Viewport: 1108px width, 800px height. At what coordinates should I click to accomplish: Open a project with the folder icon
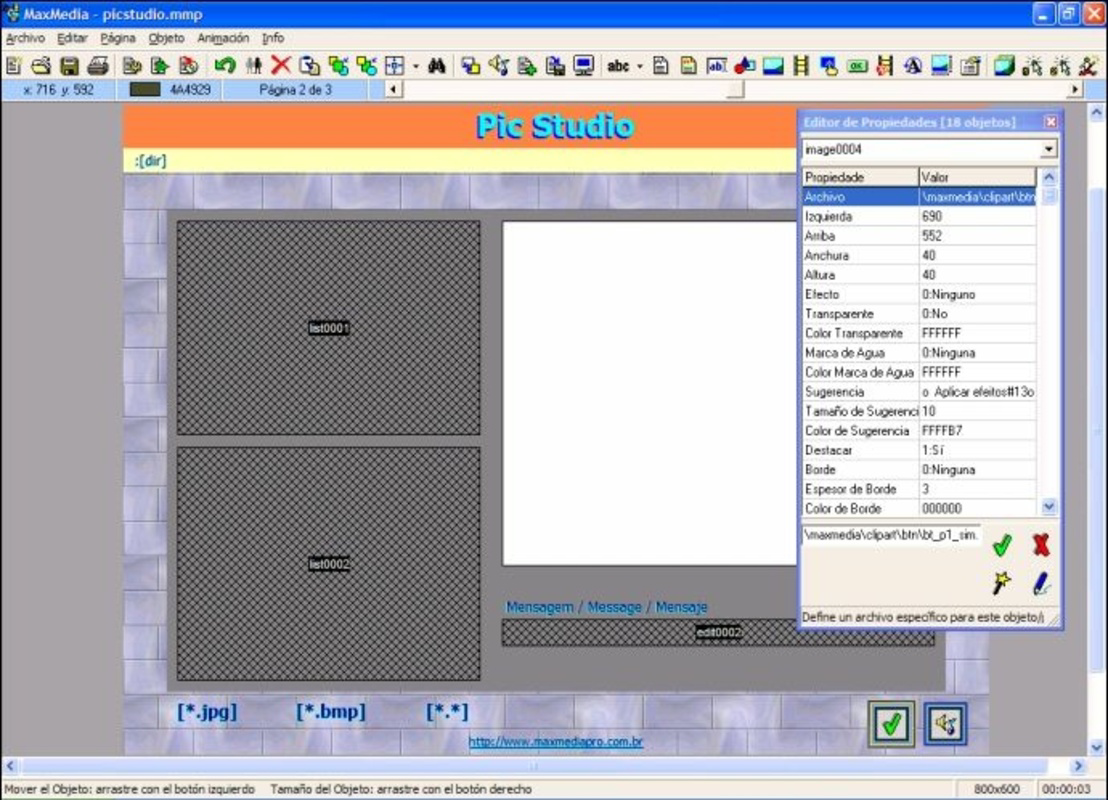(x=41, y=66)
